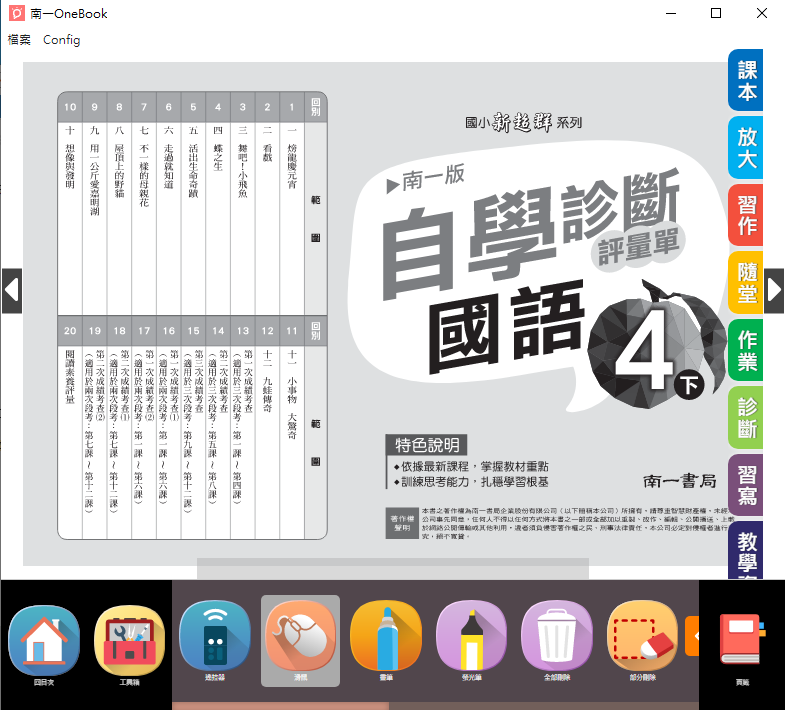Select the light-blue 放大 side tab
This screenshot has height=710, width=785.
coord(747,148)
